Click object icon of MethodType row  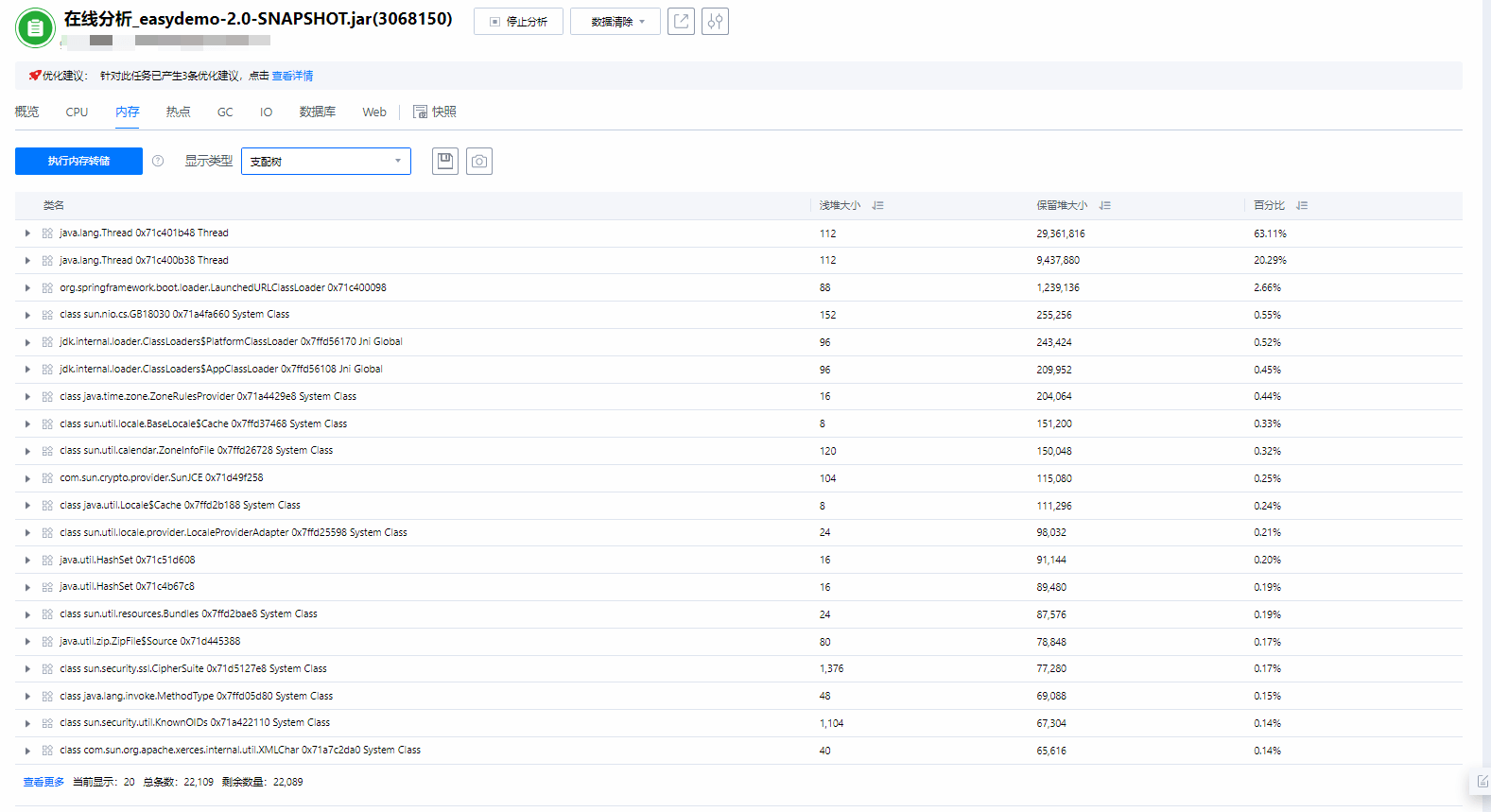coord(47,697)
